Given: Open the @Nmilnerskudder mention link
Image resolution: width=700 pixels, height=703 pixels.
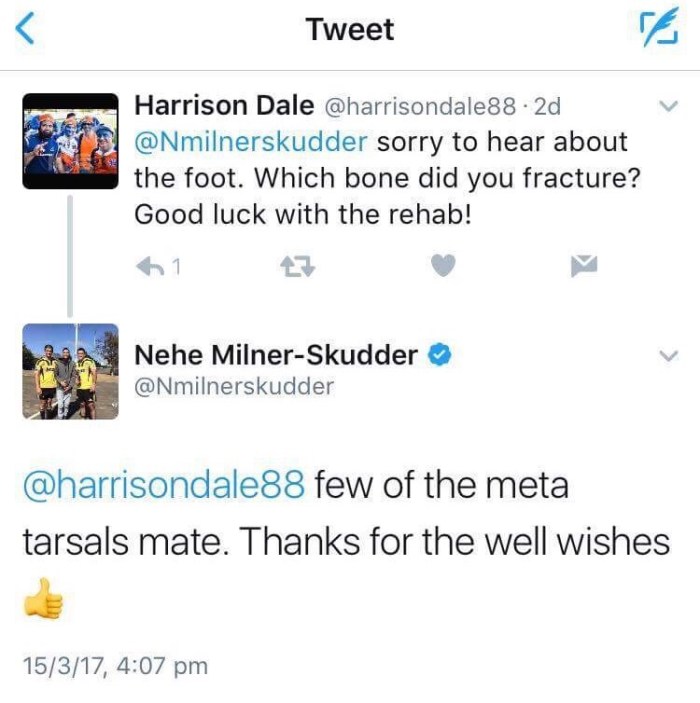Looking at the screenshot, I should (x=250, y=141).
